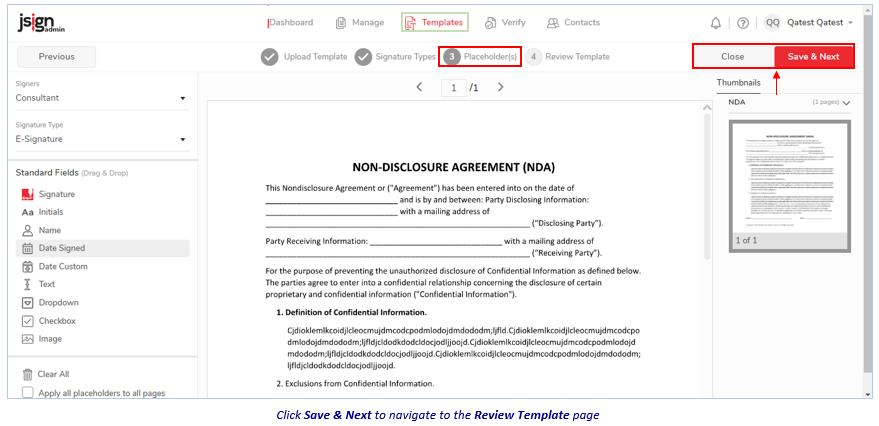Click the Contacts people icon
The height and width of the screenshot is (426, 879).
pos(553,23)
